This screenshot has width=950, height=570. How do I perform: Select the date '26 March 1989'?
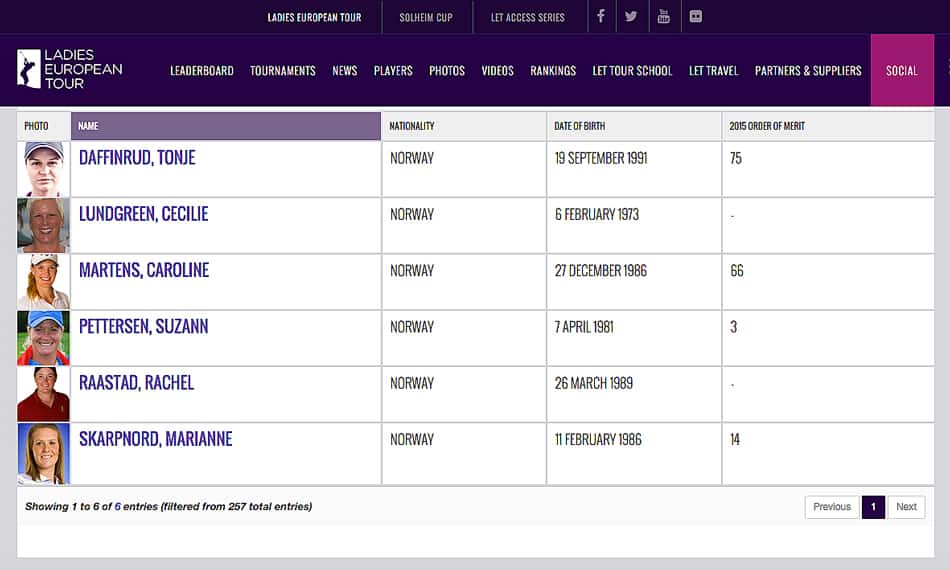[x=594, y=384]
